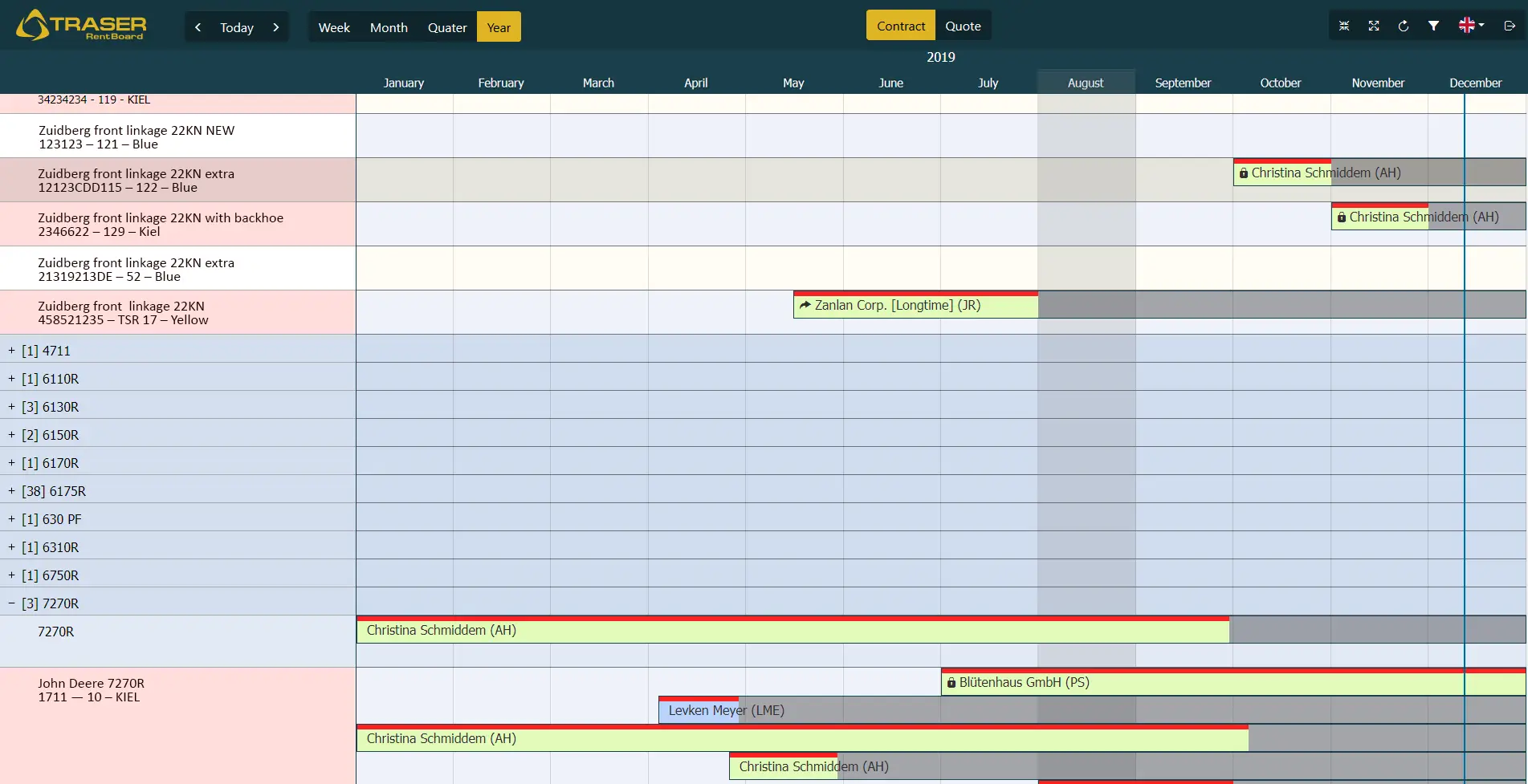Go to previous period with left chevron
The height and width of the screenshot is (784, 1528).
[x=198, y=27]
